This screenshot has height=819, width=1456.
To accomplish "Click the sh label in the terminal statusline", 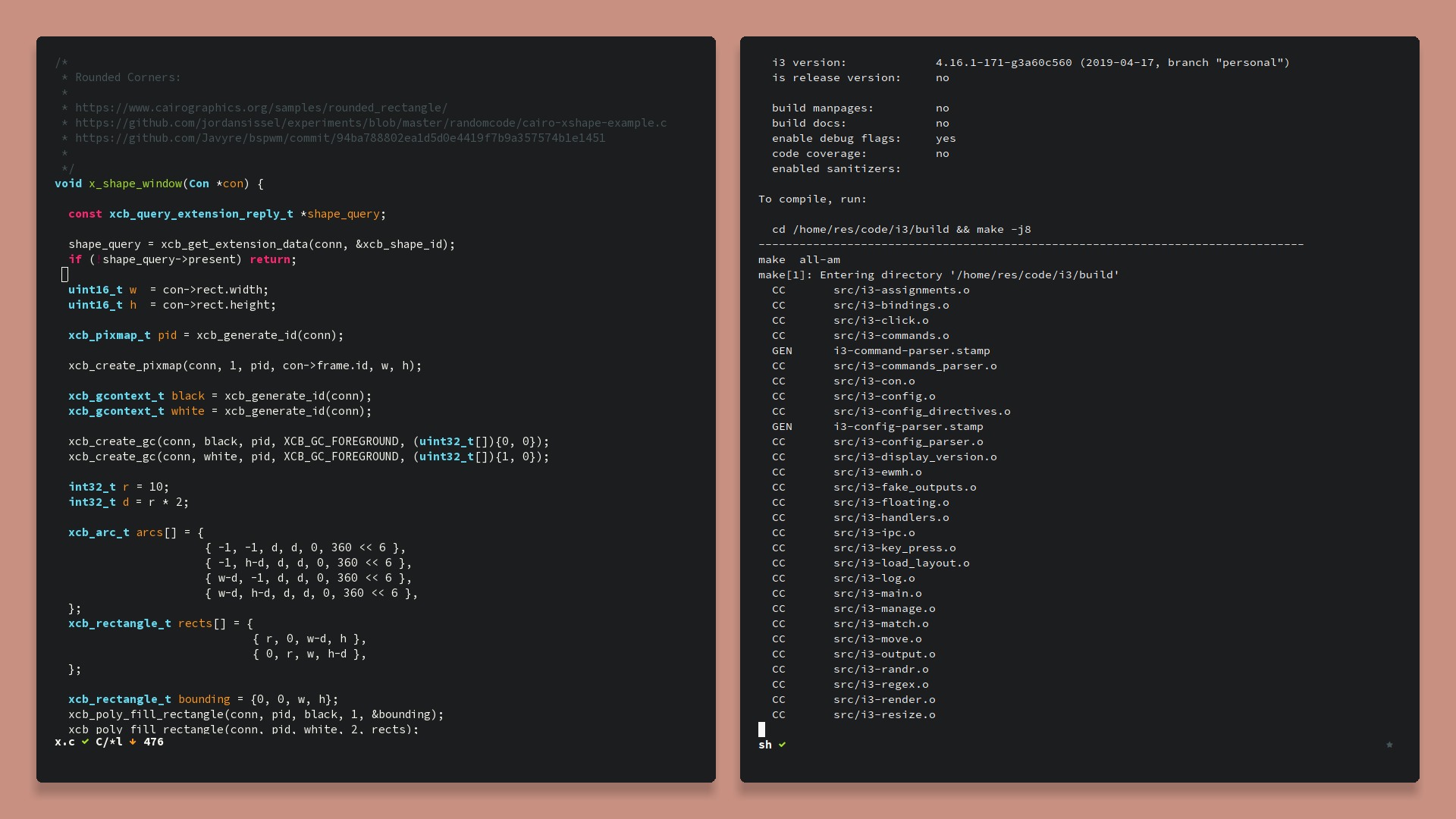I will (764, 745).
